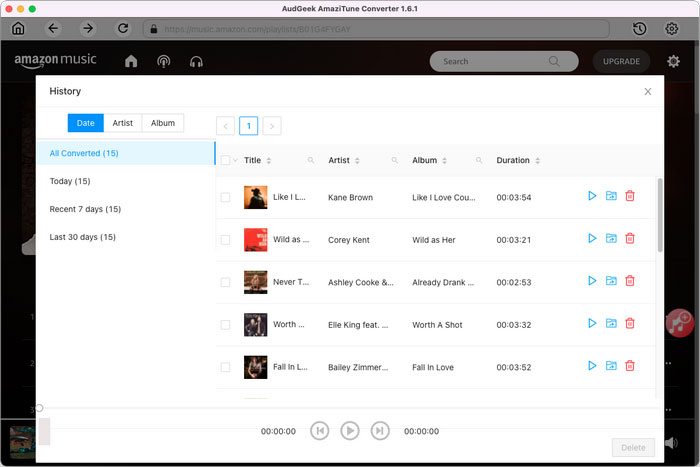Search the Title column
Viewport: 700px width, 467px height.
pyautogui.click(x=311, y=160)
